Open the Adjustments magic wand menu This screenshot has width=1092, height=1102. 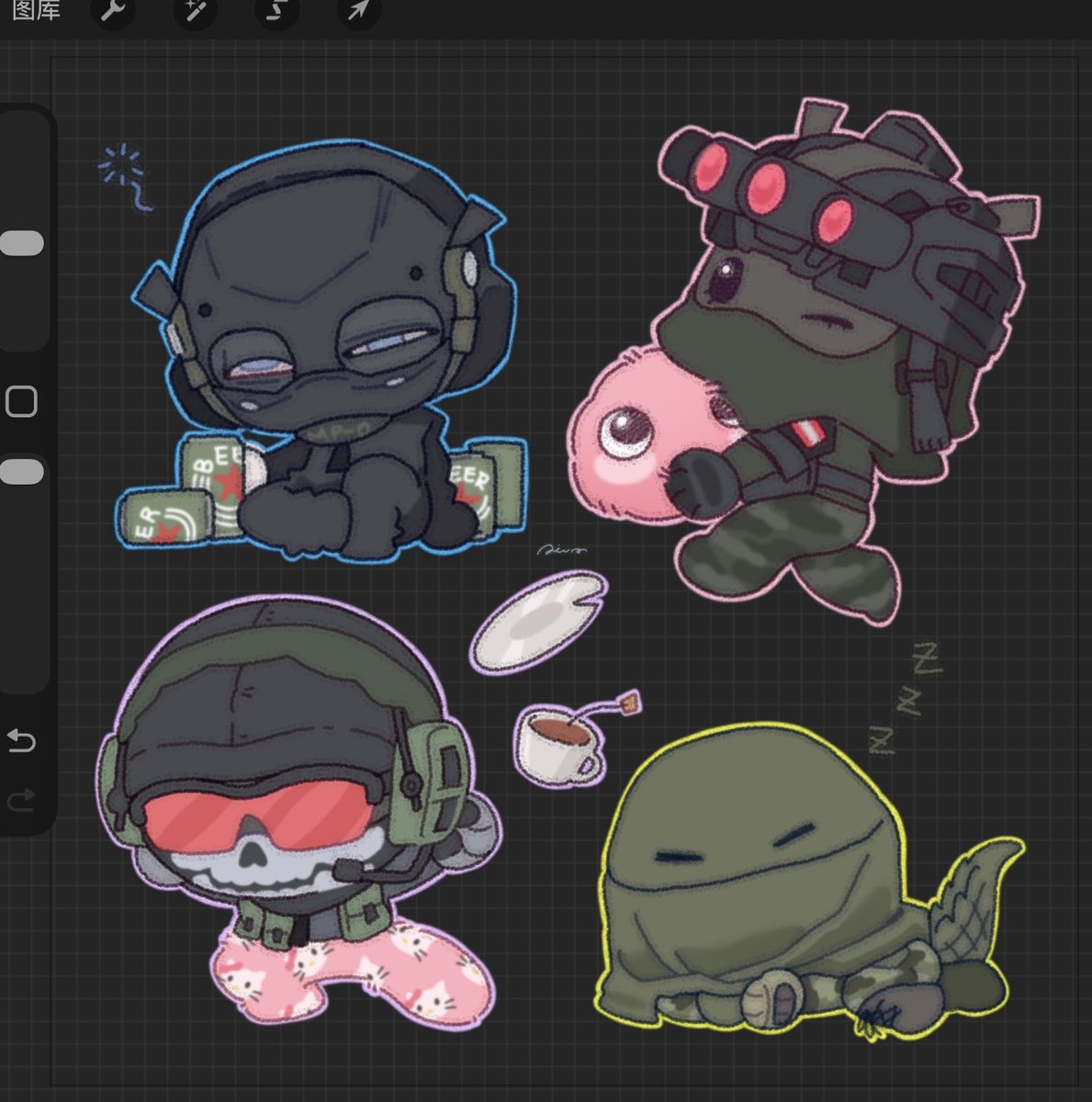click(194, 12)
